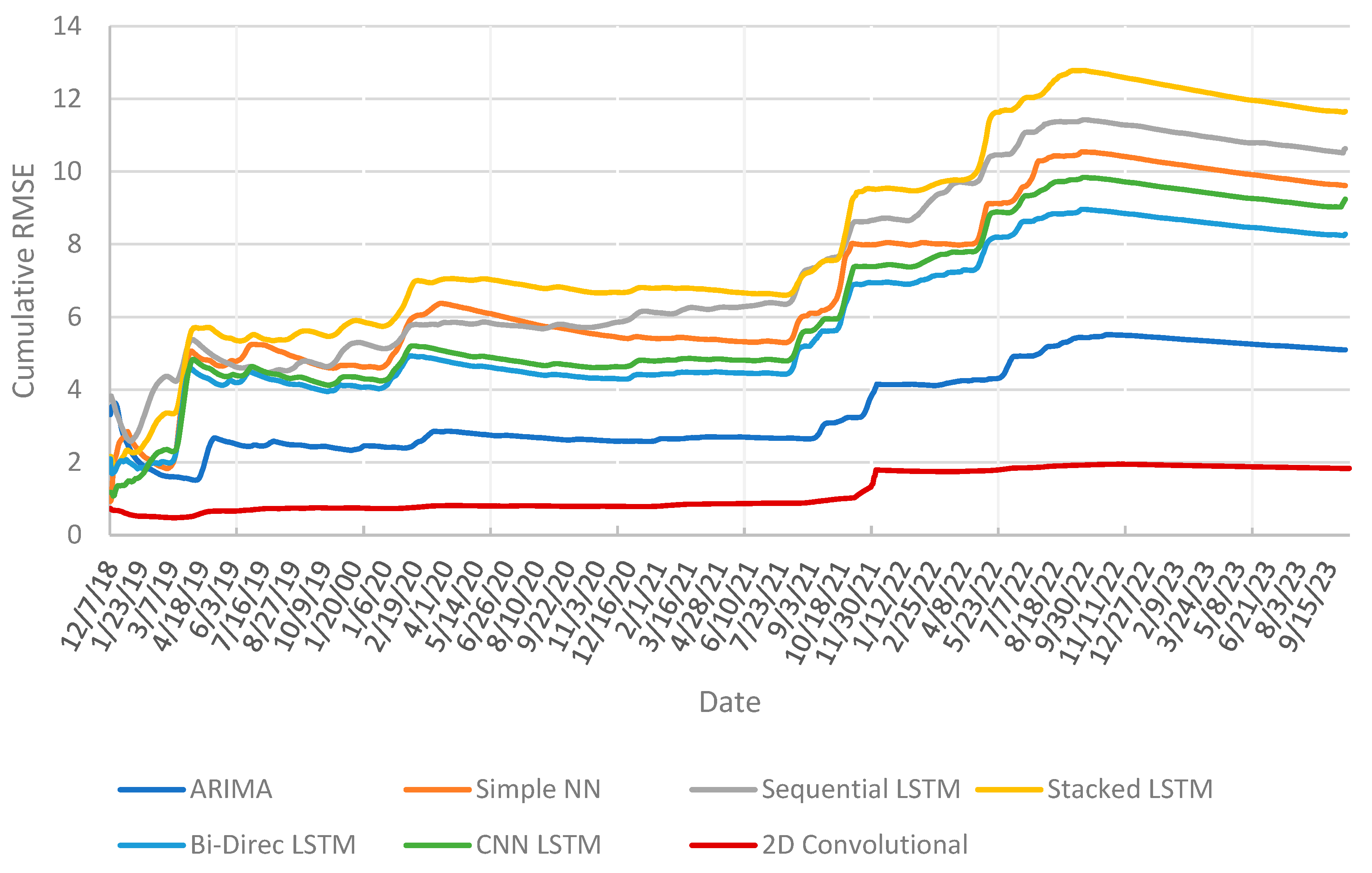Click the Sequential LSTM legend gray line
This screenshot has height=873, width=1372.
coord(723,790)
